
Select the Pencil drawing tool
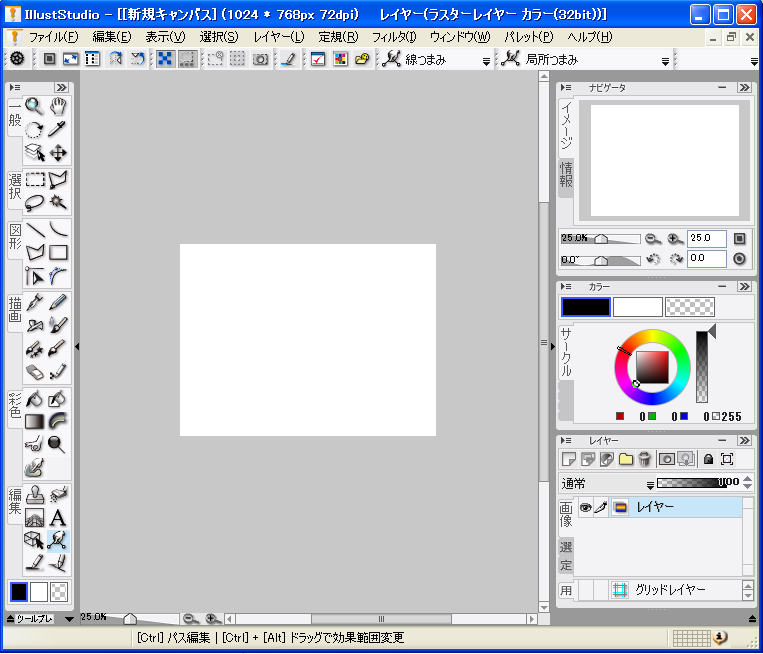(x=58, y=302)
